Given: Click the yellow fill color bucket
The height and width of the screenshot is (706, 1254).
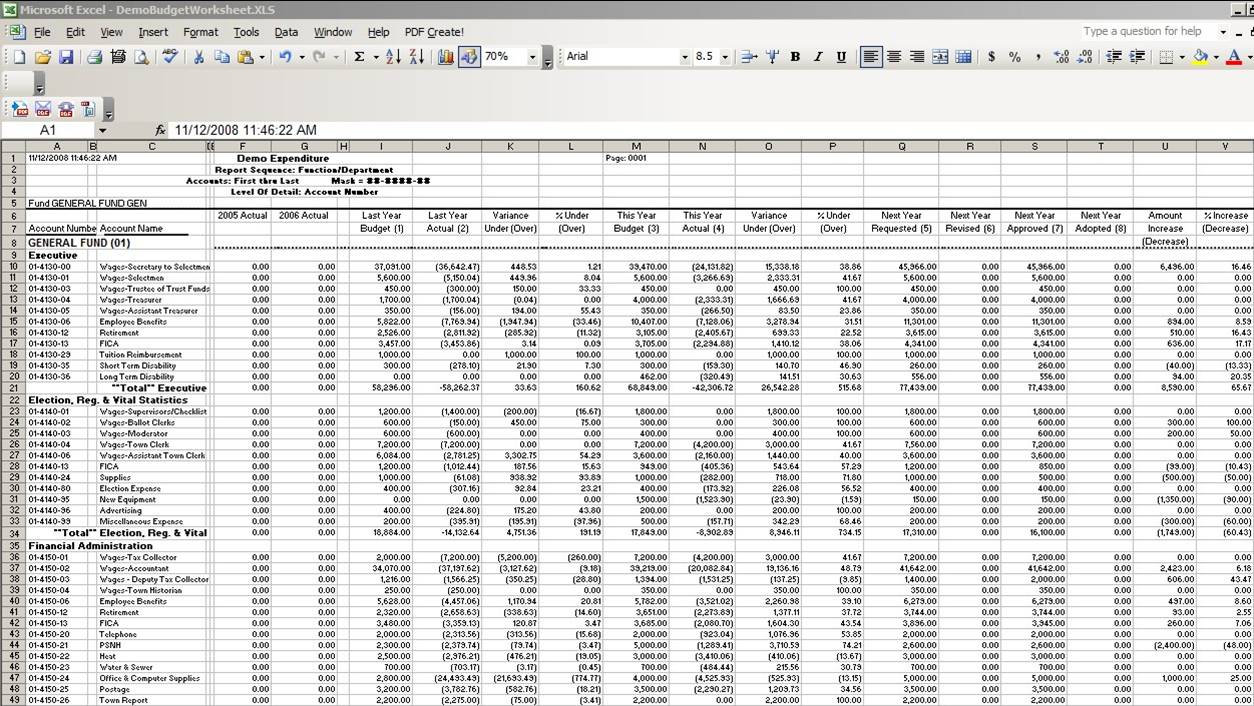Looking at the screenshot, I should pos(1200,57).
